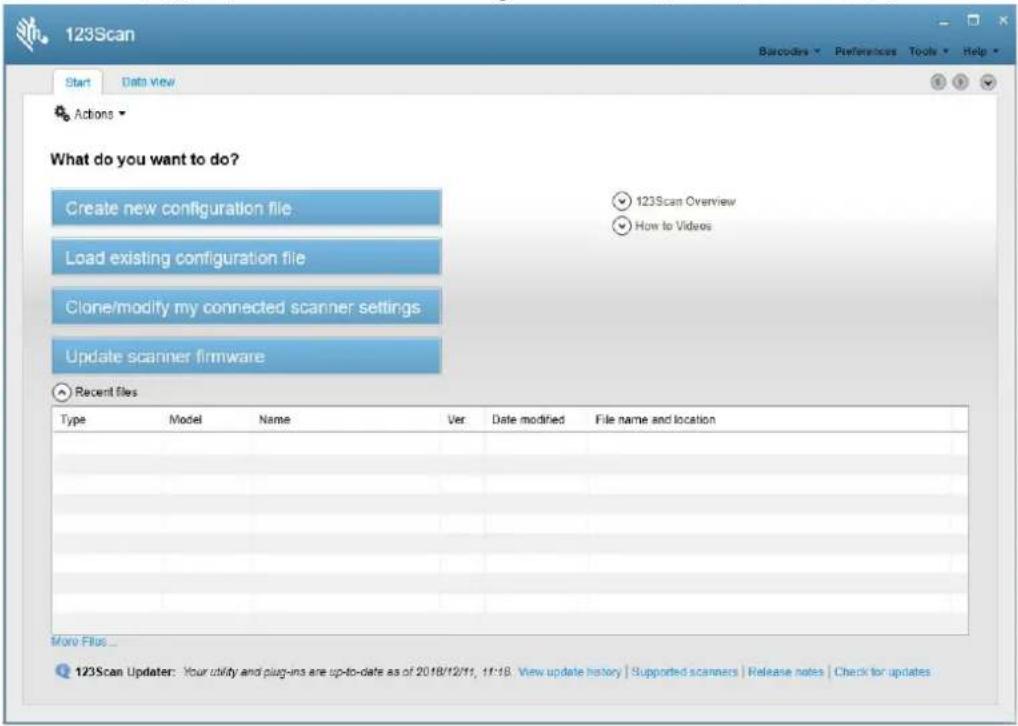Click File name and location column header
Image resolution: width=1018 pixels, height=726 pixels.
[769, 419]
